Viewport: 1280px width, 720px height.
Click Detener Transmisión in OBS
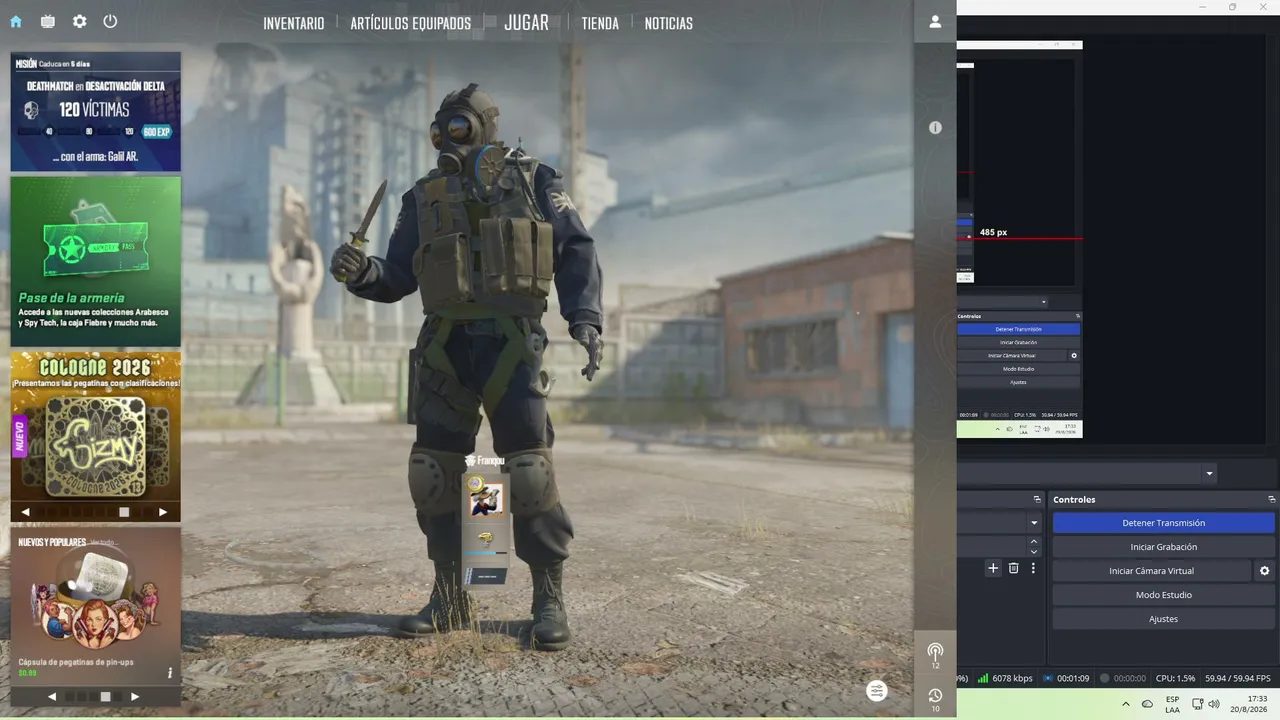[x=1164, y=523]
